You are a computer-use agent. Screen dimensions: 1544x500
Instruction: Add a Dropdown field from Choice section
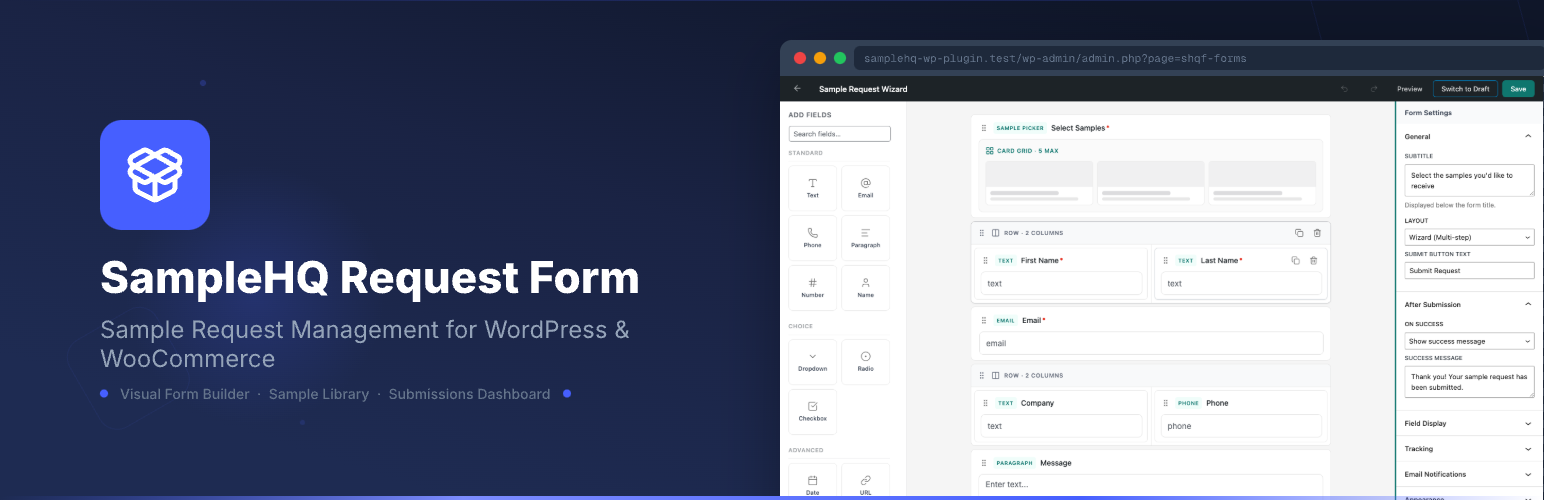pos(812,362)
